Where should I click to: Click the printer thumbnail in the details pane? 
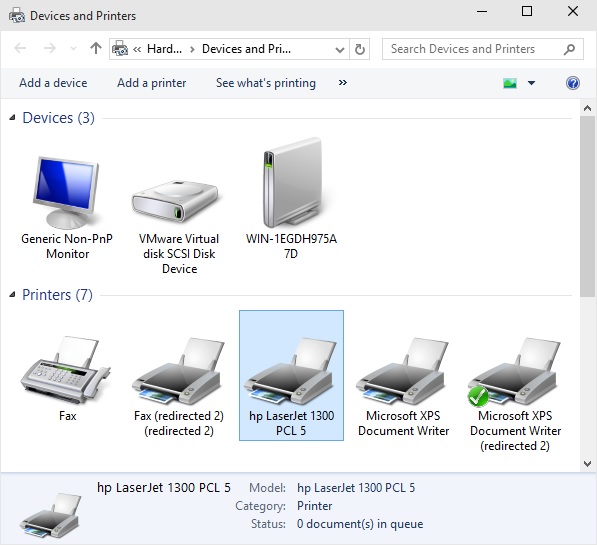point(50,515)
